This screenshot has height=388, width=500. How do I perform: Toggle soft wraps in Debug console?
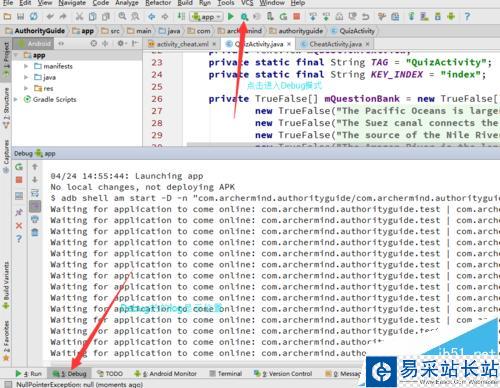pyautogui.click(x=35, y=193)
